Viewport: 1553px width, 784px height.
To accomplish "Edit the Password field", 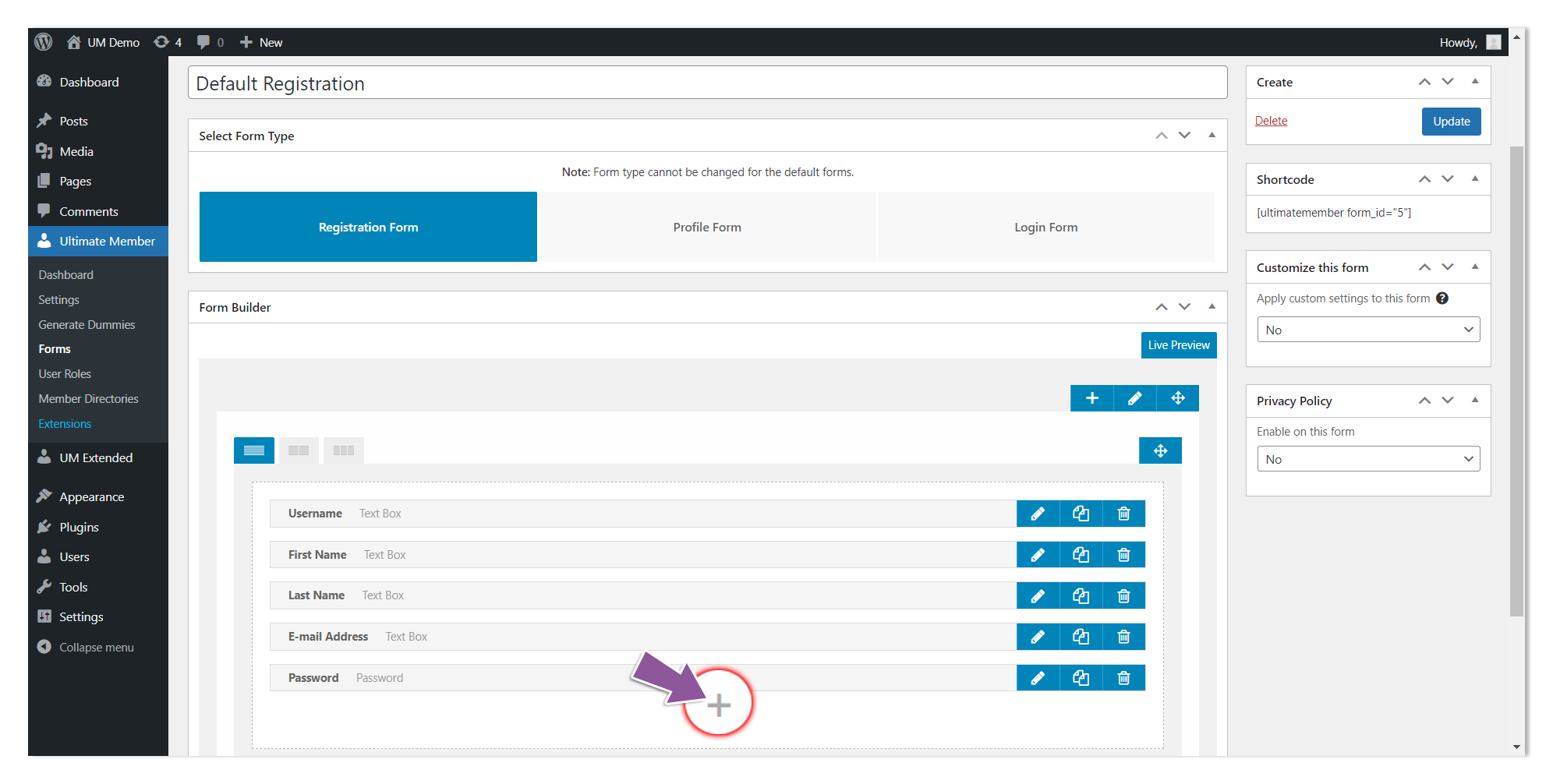I will coord(1038,678).
